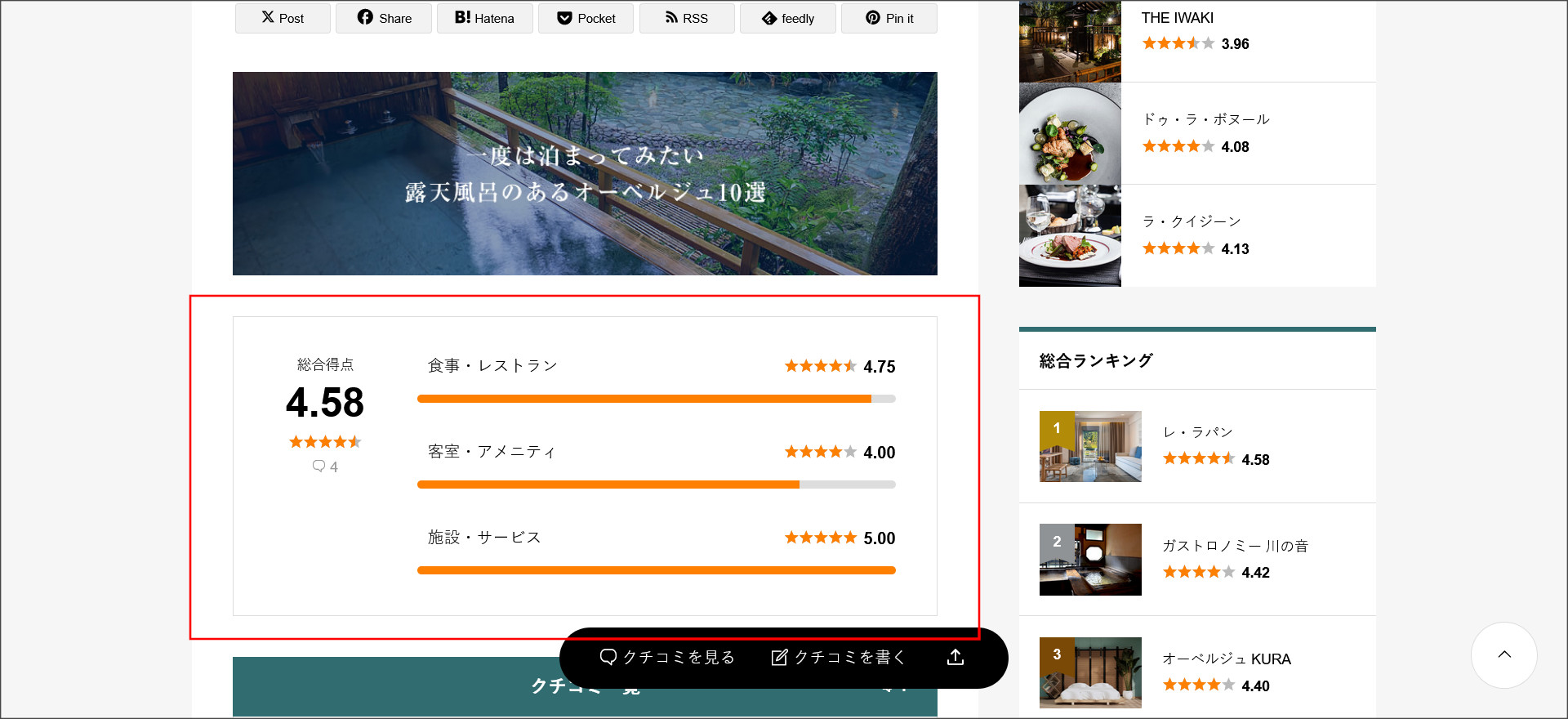Click the 食事・レストラン rating bar
Screen dimensions: 1568x719
(656, 399)
